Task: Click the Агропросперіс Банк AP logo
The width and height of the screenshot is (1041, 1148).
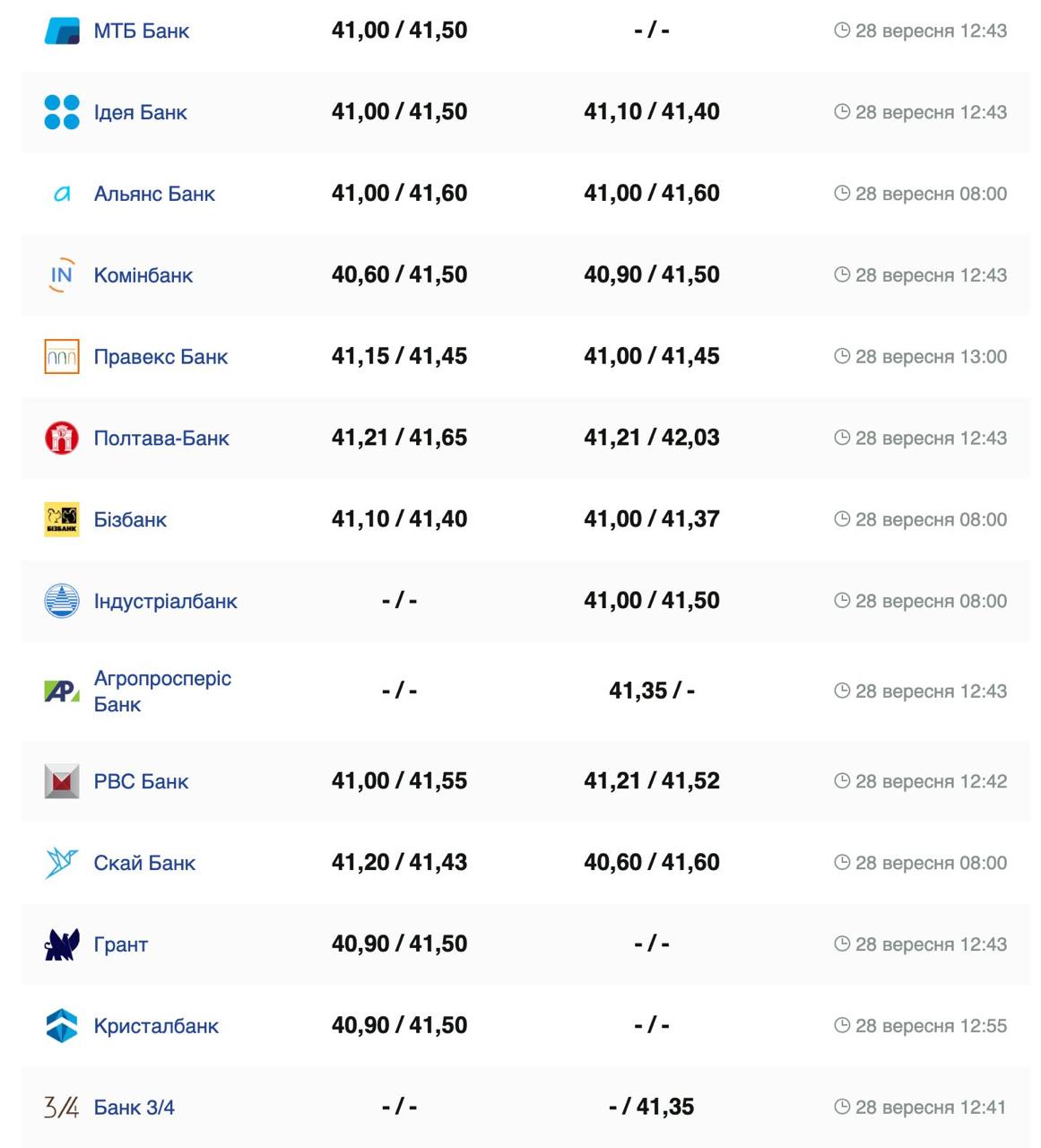Action: [62, 691]
